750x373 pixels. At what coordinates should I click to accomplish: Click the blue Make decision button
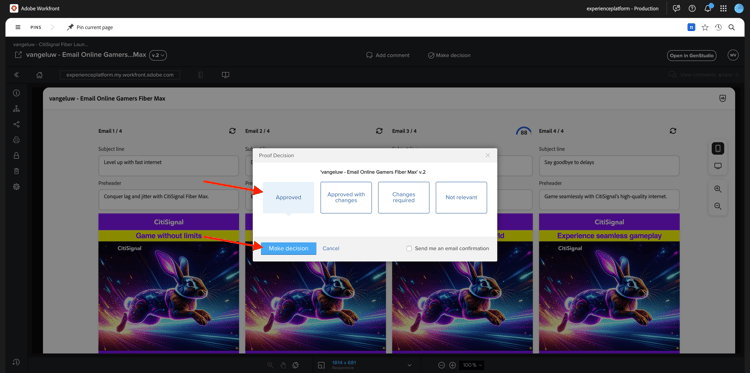click(288, 248)
